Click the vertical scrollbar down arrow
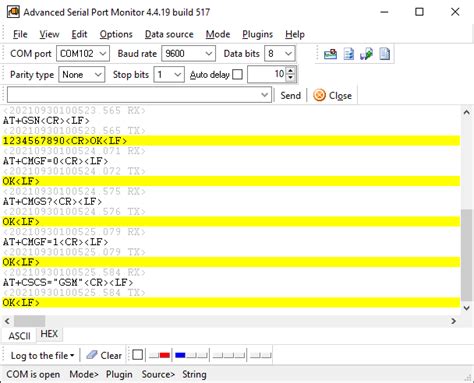 pyautogui.click(x=467, y=308)
